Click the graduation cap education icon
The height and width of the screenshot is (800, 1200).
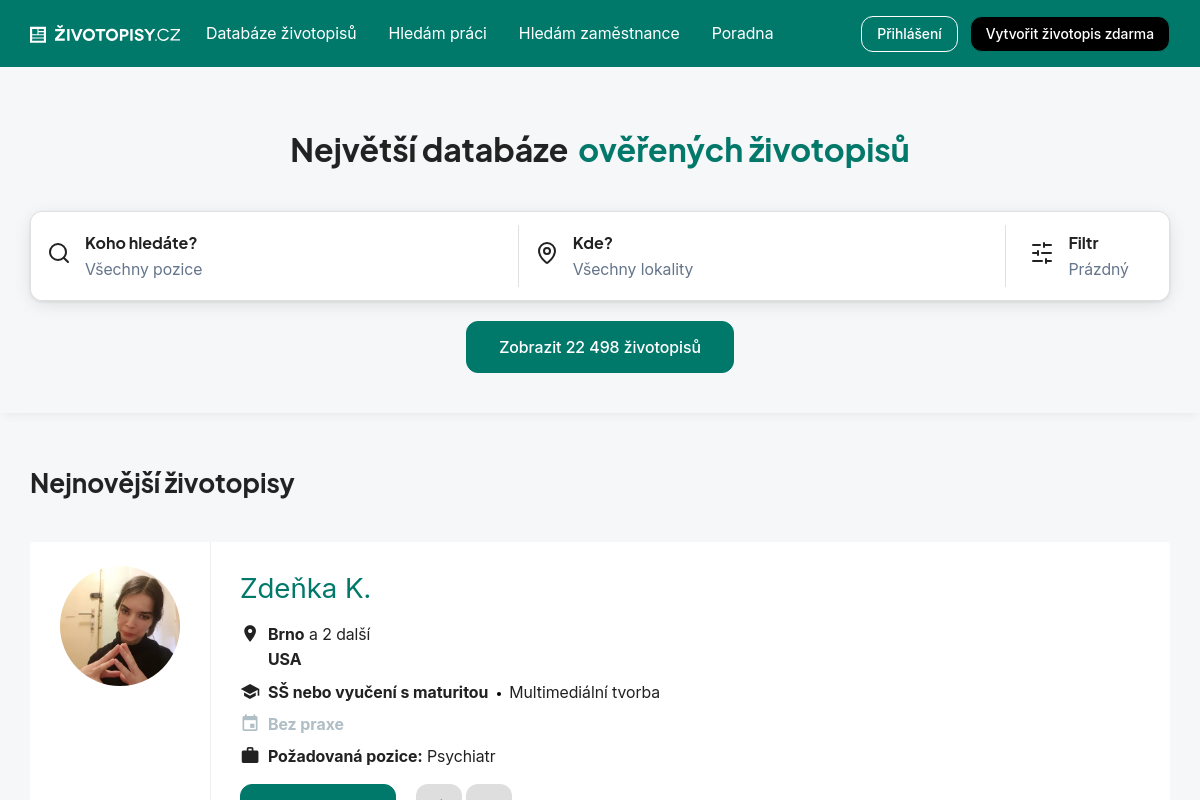(x=250, y=692)
